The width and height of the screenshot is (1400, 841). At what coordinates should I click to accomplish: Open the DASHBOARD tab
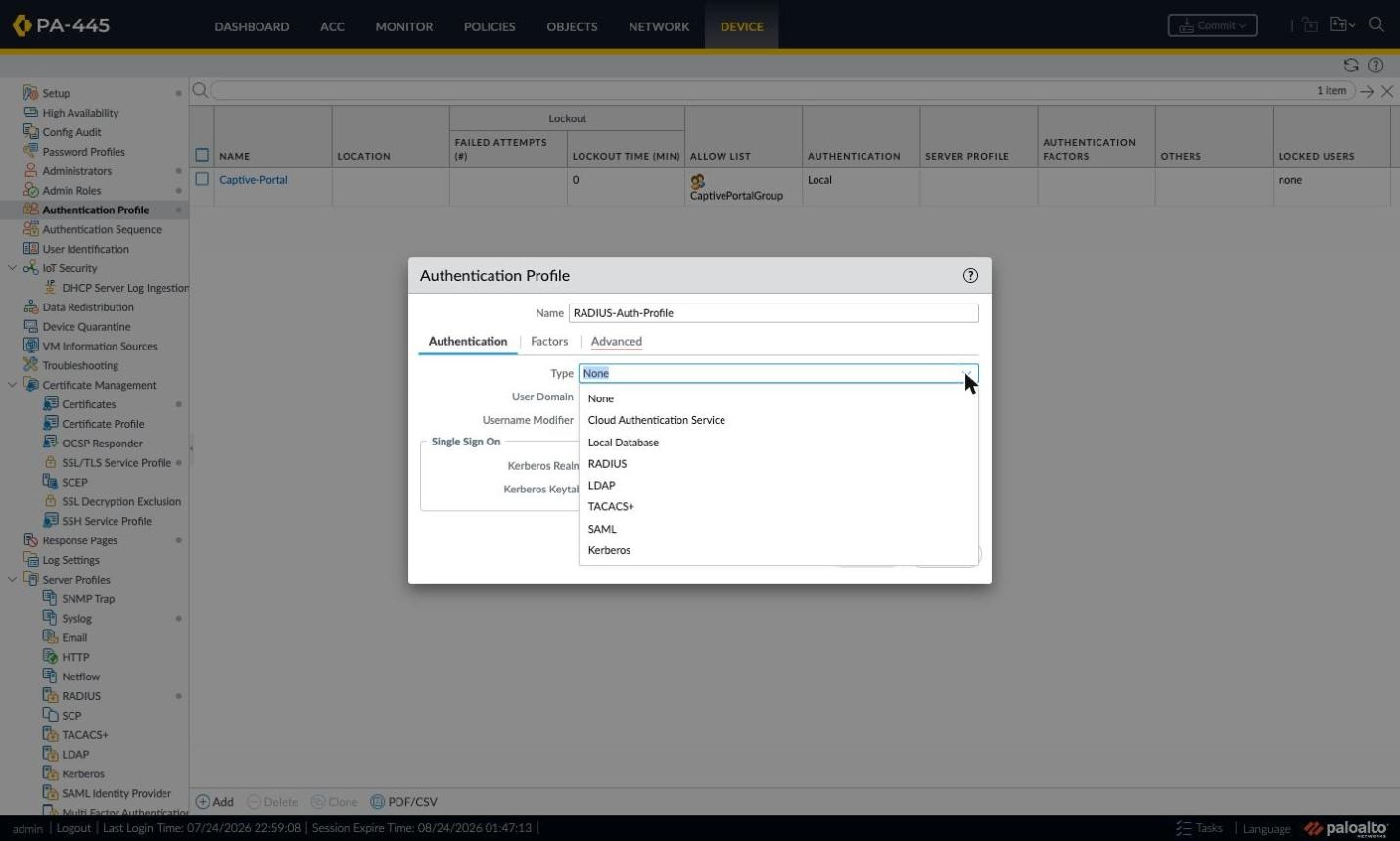tap(252, 26)
